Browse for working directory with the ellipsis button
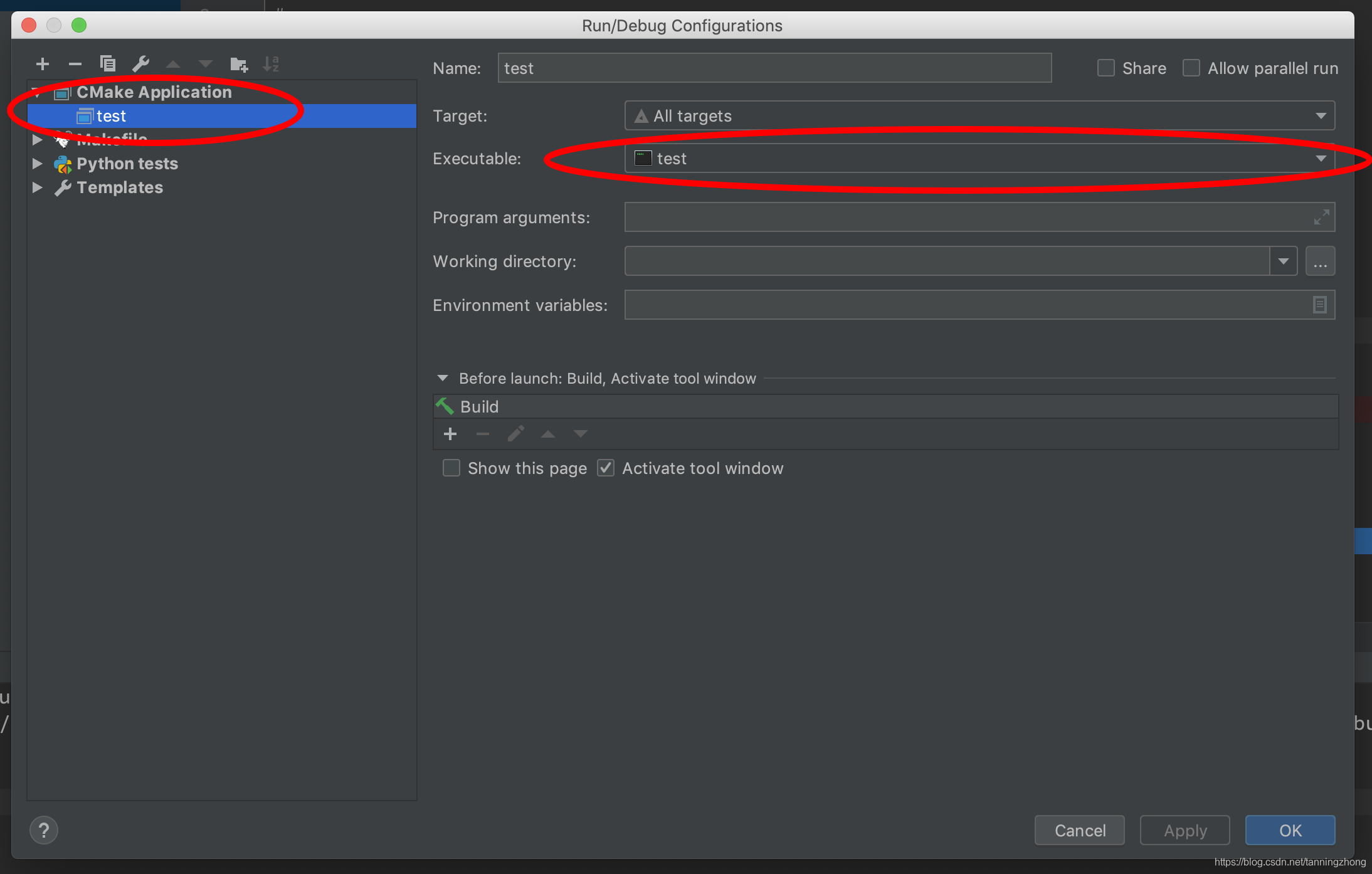 click(x=1321, y=261)
